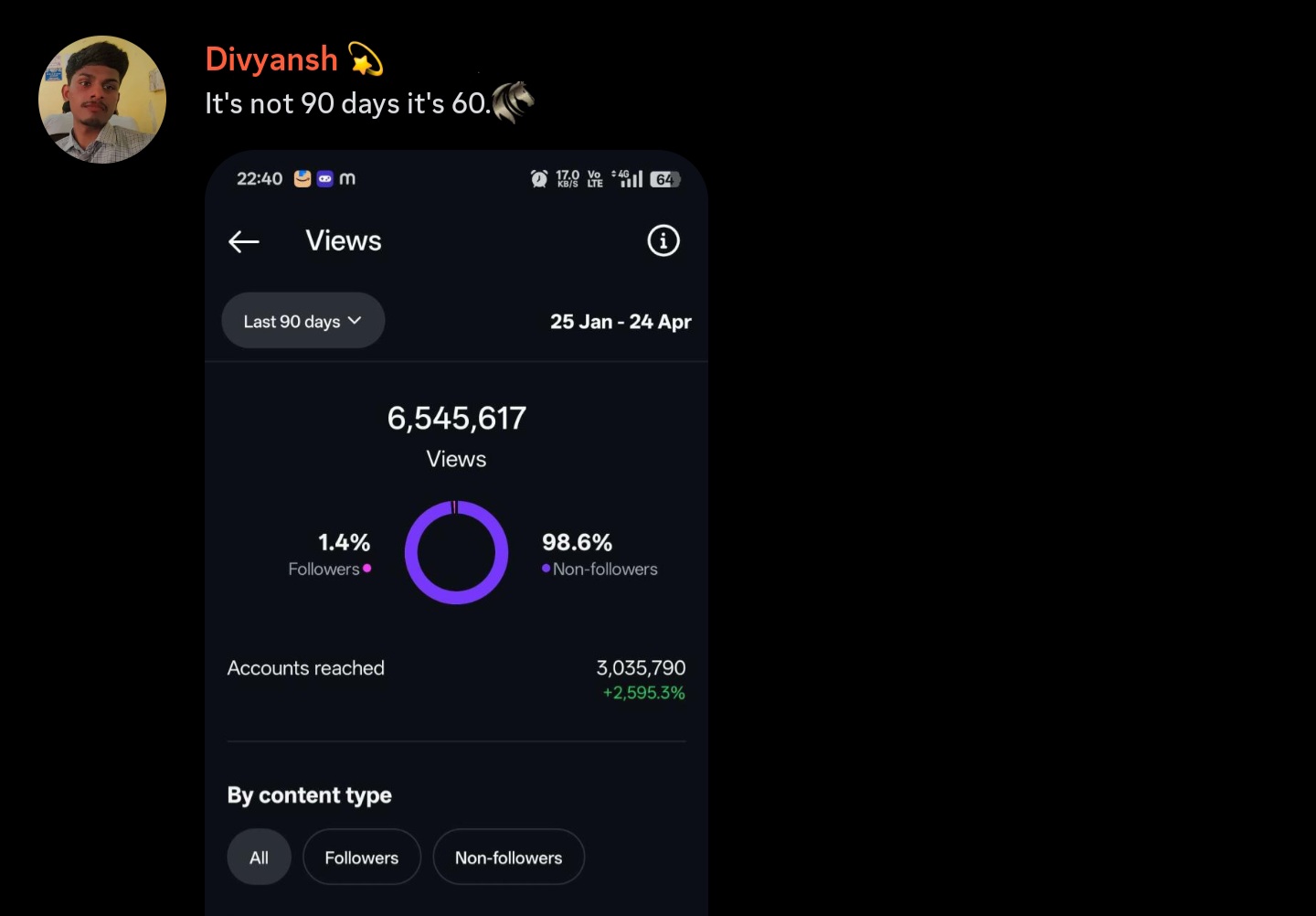Select the Followers filter chip

point(362,857)
